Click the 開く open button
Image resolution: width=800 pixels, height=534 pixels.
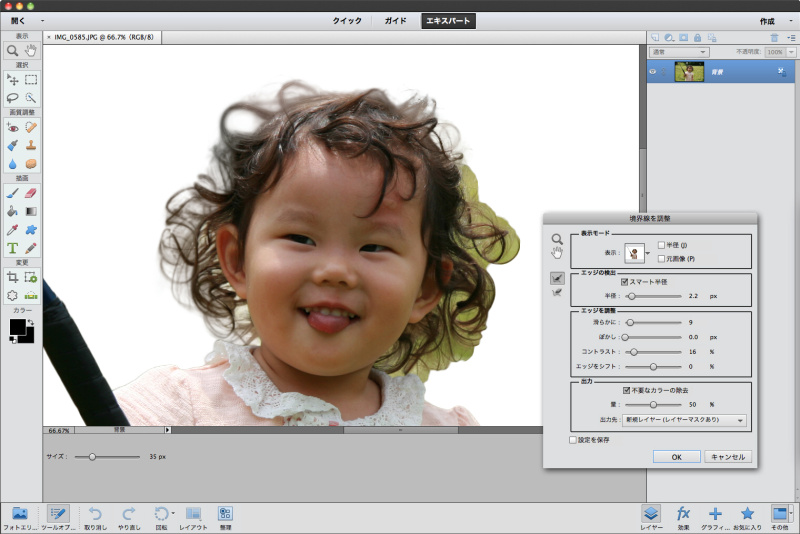pyautogui.click(x=18, y=21)
